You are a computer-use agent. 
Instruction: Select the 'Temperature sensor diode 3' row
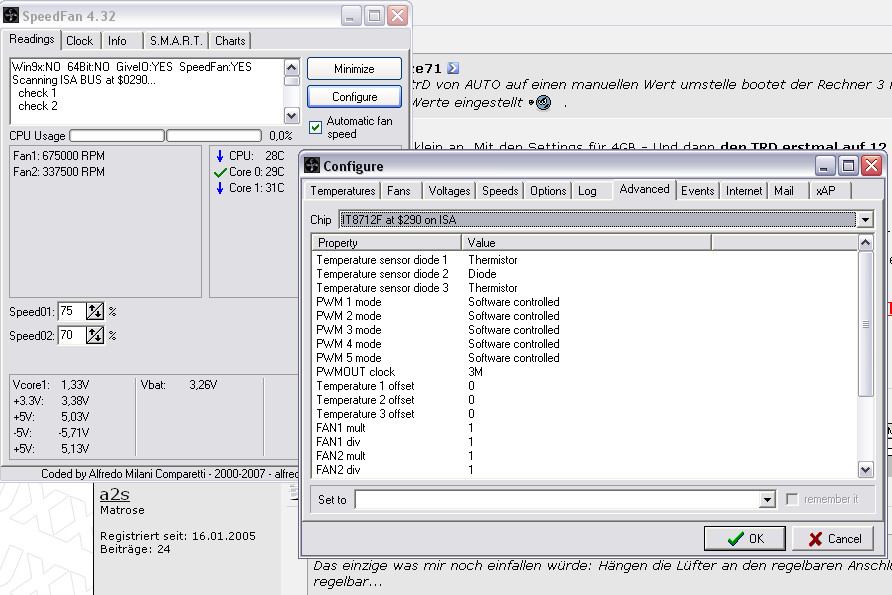(585, 288)
